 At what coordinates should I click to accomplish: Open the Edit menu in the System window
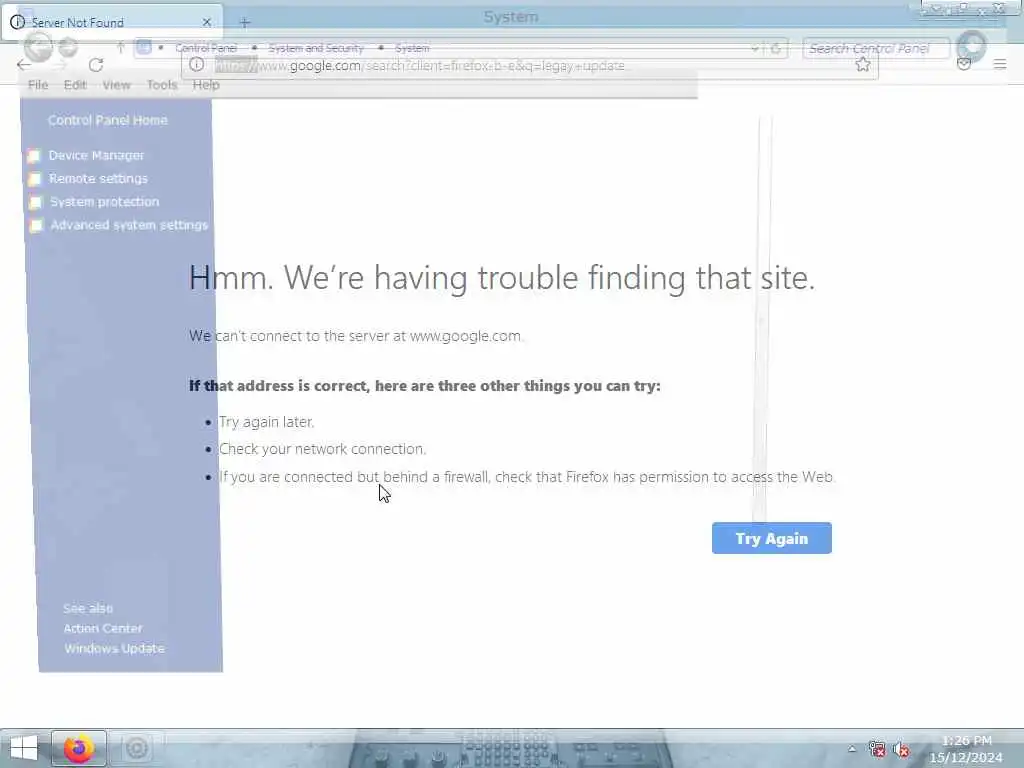tap(75, 85)
